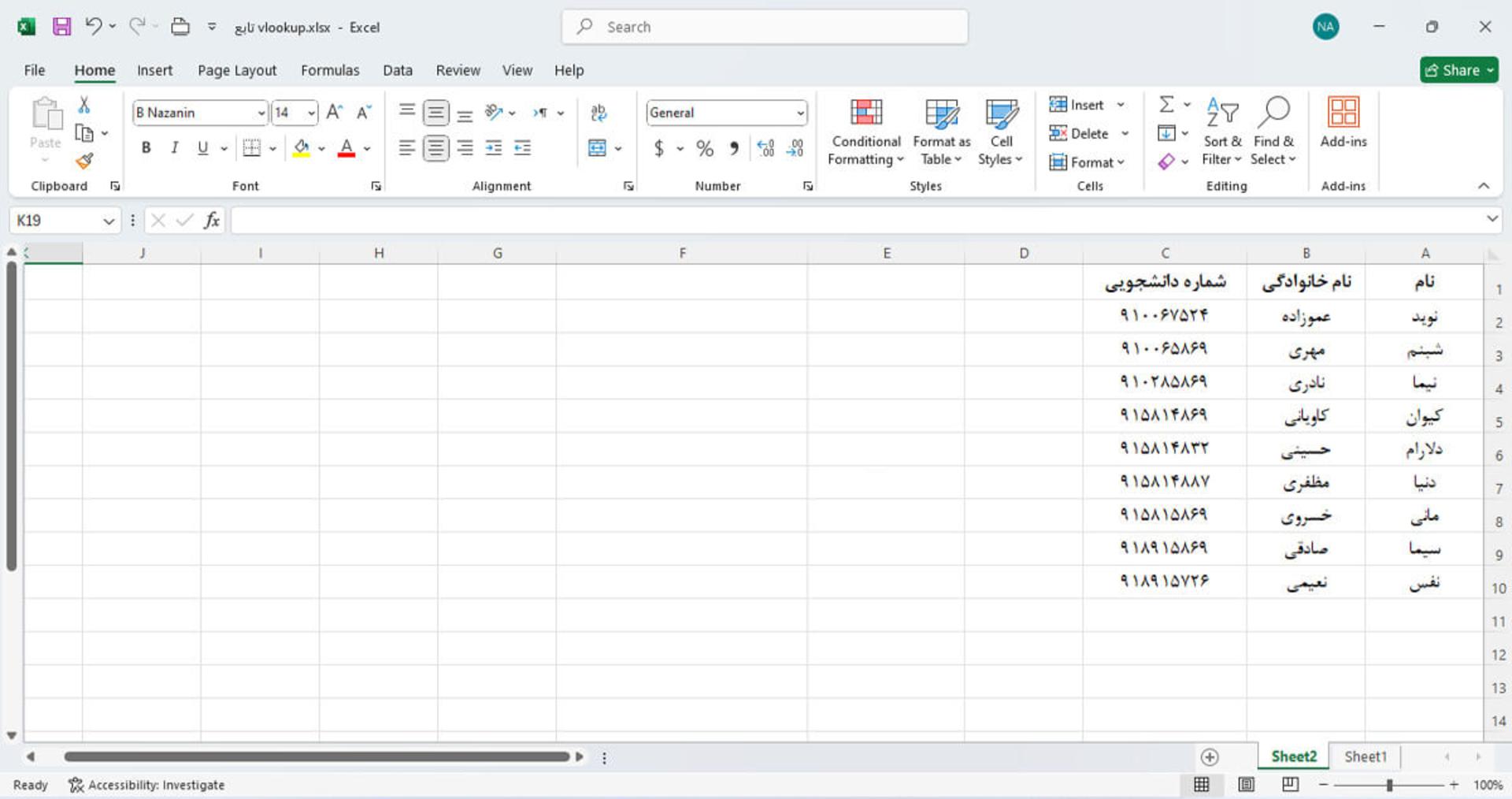Click the Clear eraser icon

pos(1166,162)
